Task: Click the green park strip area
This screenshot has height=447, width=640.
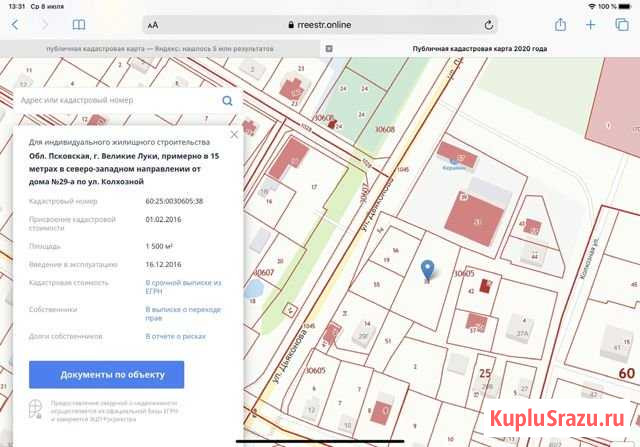Action: pyautogui.click(x=314, y=249)
